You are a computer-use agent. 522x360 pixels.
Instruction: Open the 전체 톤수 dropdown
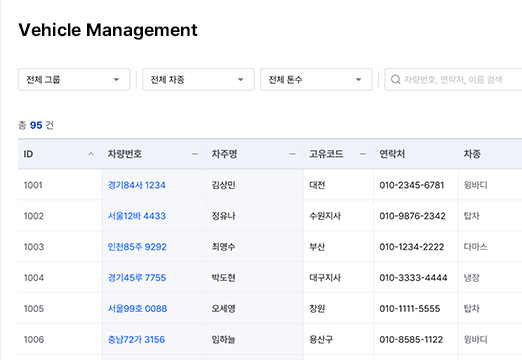(x=316, y=79)
